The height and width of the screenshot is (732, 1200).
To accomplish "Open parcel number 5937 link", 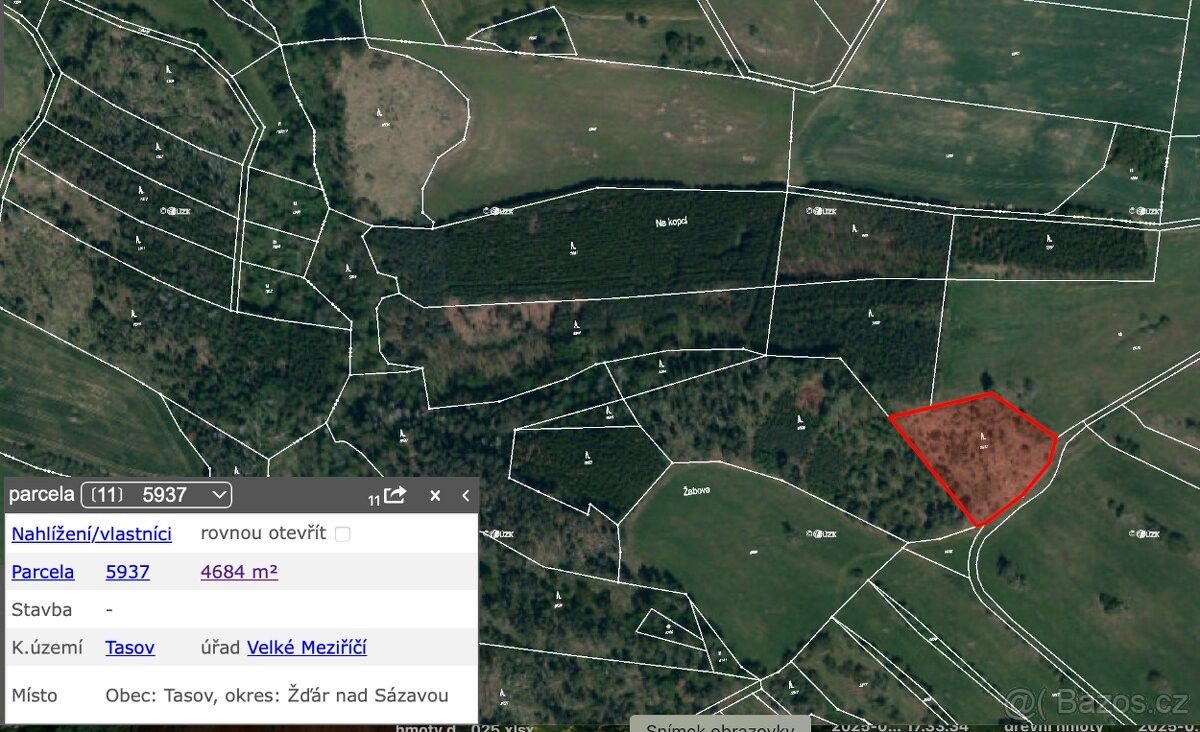I will (x=128, y=572).
